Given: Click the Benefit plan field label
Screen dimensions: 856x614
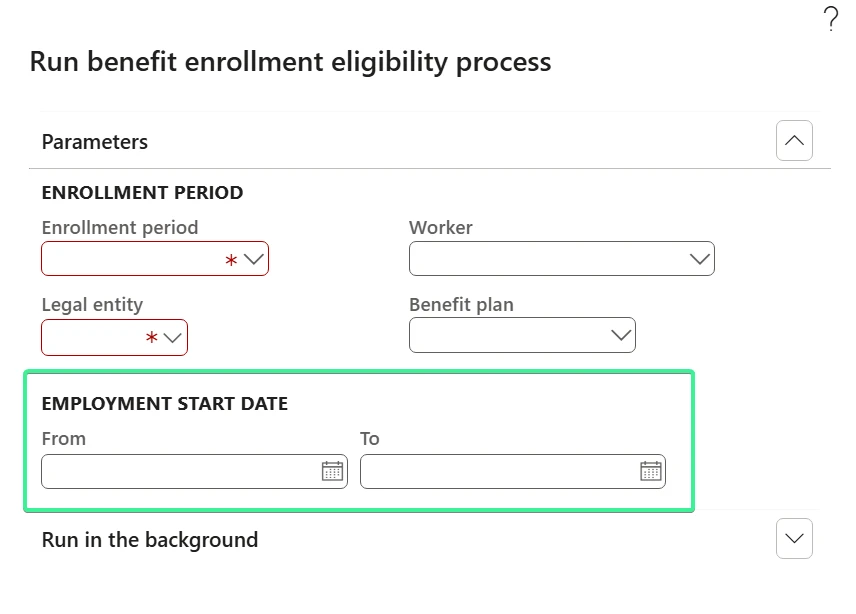Looking at the screenshot, I should (x=461, y=305).
